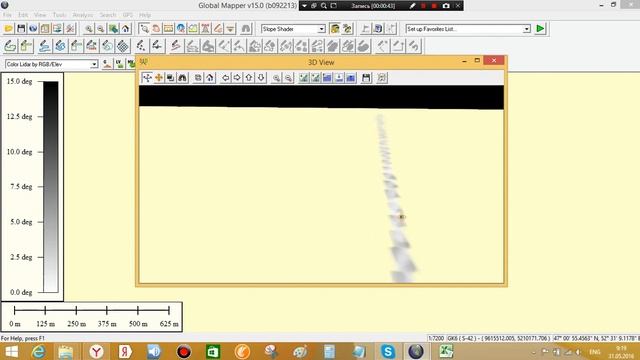Click the green Run favorite play button
This screenshot has height=360, width=640.
(540, 29)
